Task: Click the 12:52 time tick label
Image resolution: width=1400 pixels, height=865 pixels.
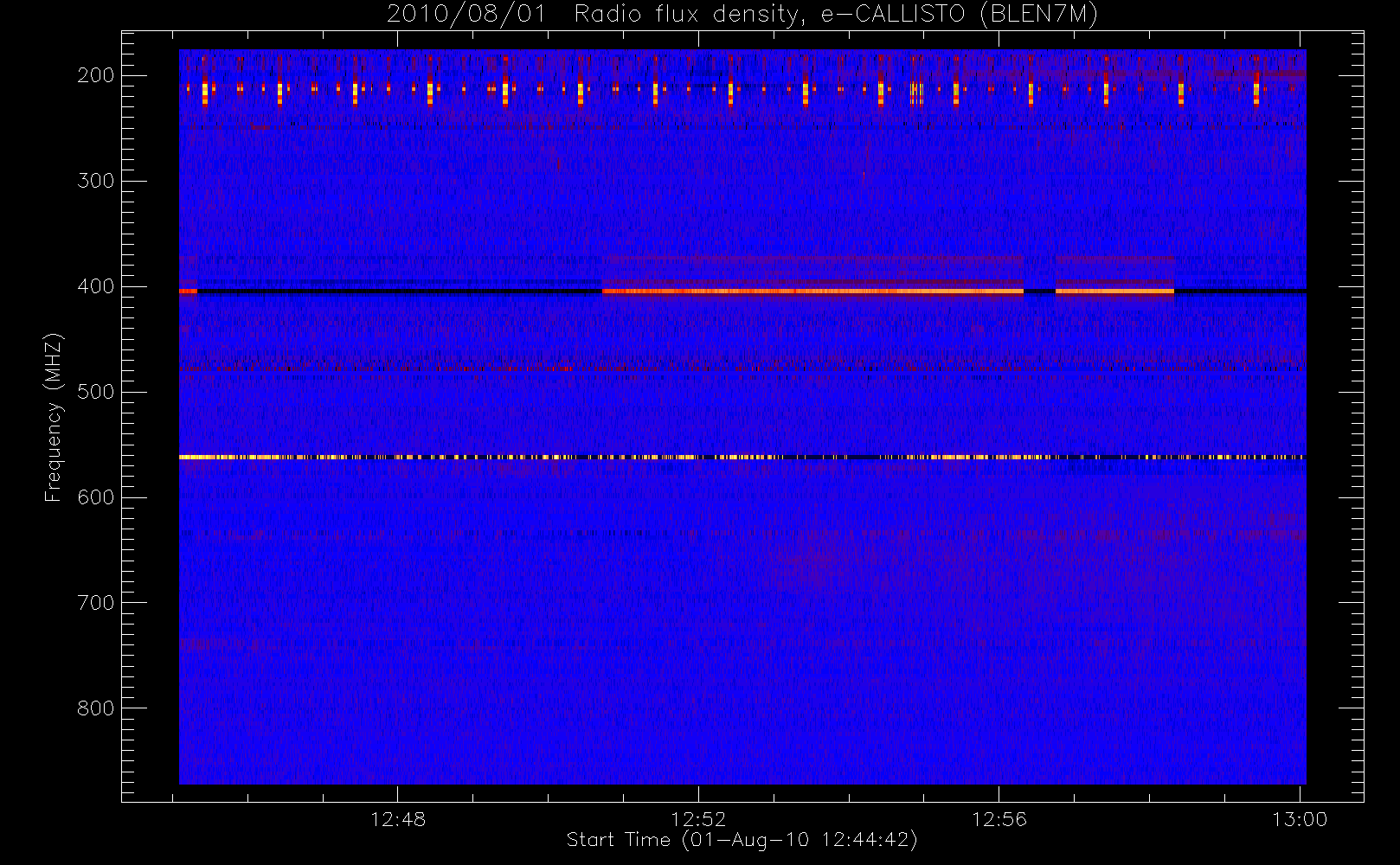Action: 698,819
